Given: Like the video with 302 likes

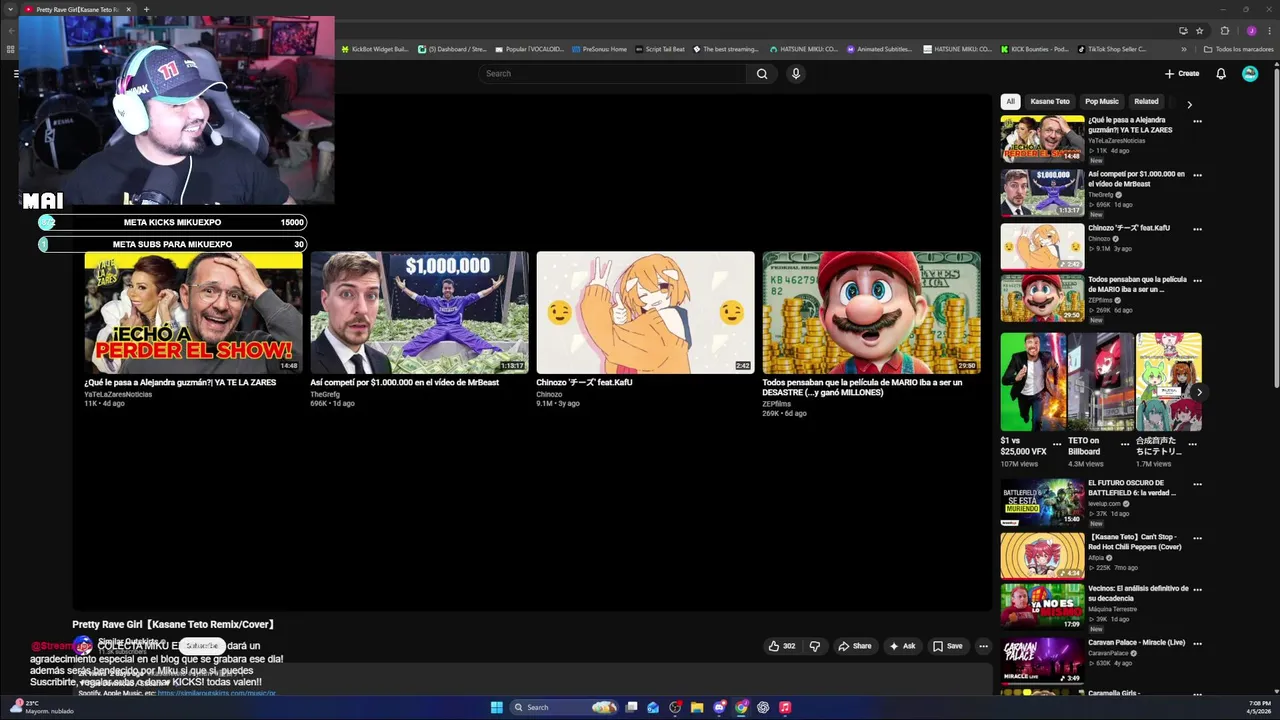Looking at the screenshot, I should [x=782, y=646].
